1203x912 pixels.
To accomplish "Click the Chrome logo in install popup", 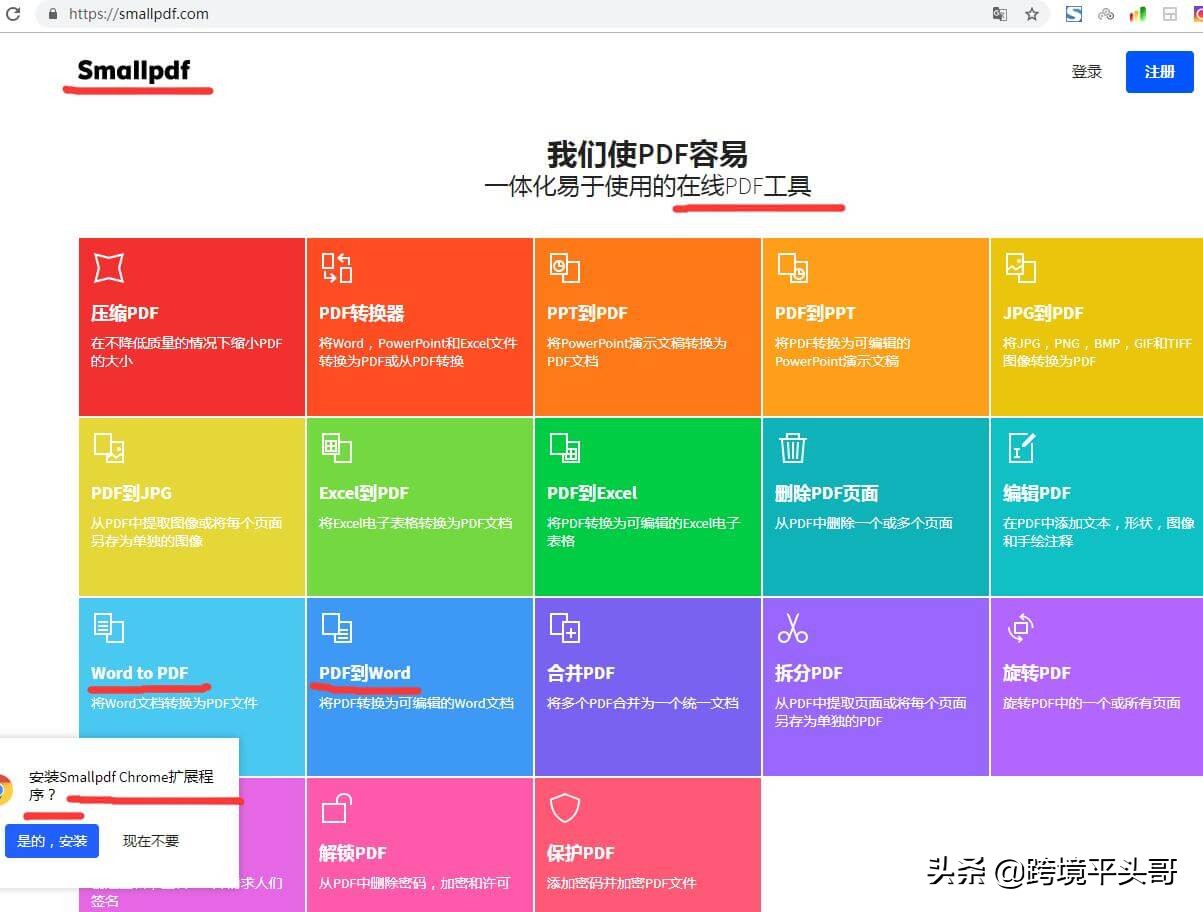I will tap(4, 789).
